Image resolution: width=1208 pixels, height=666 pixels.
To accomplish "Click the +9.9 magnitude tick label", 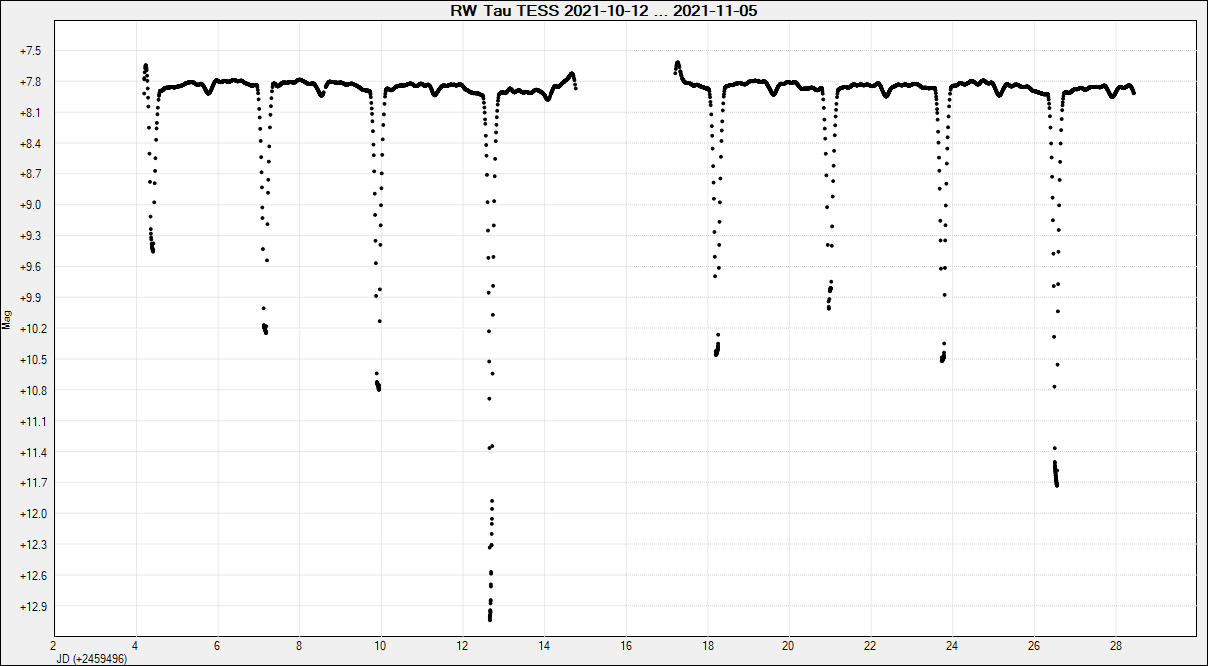I will click(x=30, y=298).
